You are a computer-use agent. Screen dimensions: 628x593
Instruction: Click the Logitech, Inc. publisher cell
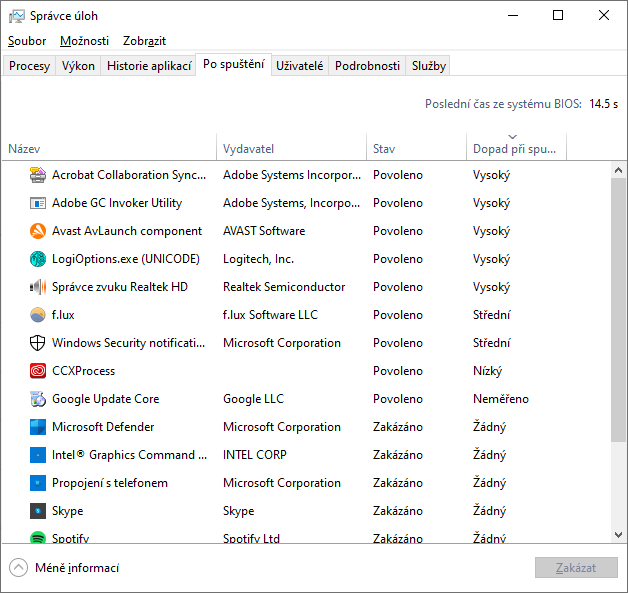pos(258,259)
